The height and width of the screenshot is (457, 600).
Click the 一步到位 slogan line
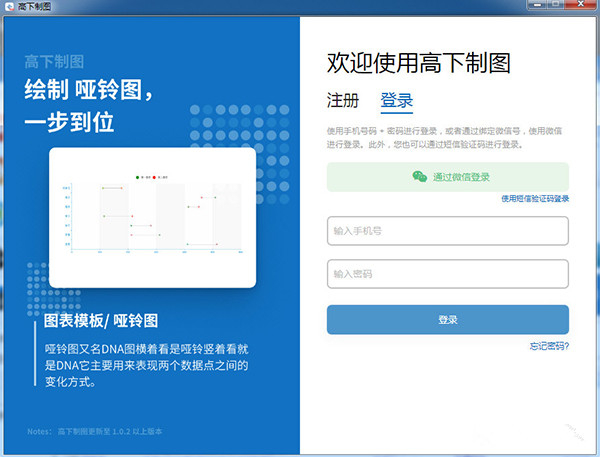(x=69, y=122)
